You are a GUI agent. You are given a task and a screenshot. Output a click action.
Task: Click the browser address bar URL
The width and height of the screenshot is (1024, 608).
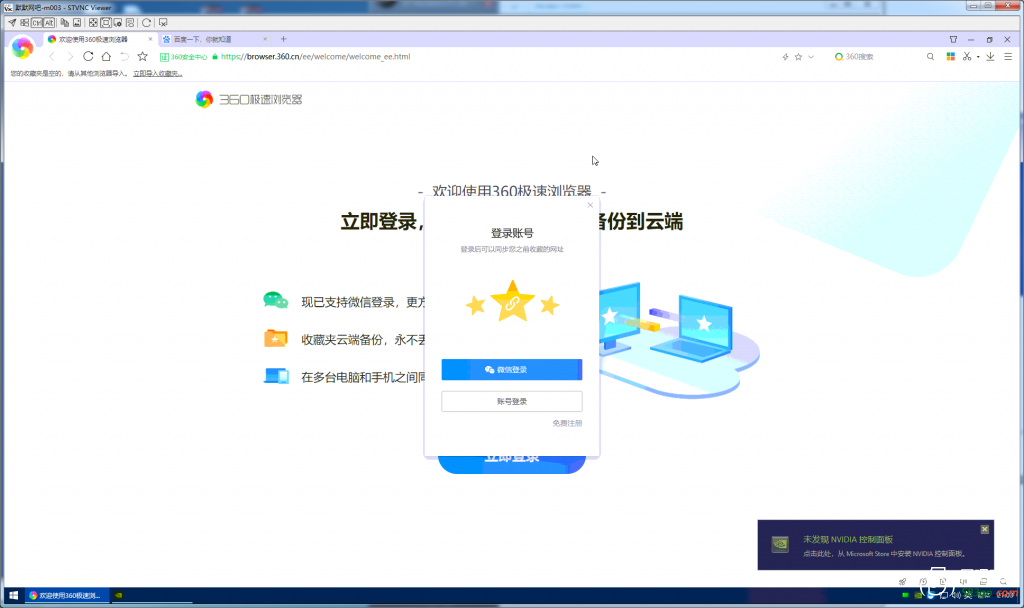point(315,57)
